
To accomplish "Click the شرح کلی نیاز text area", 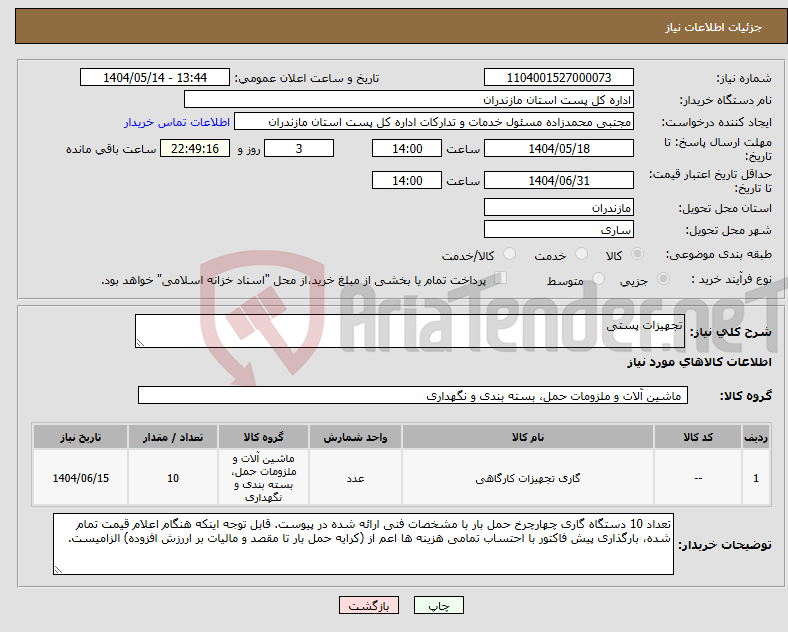I will pos(410,331).
